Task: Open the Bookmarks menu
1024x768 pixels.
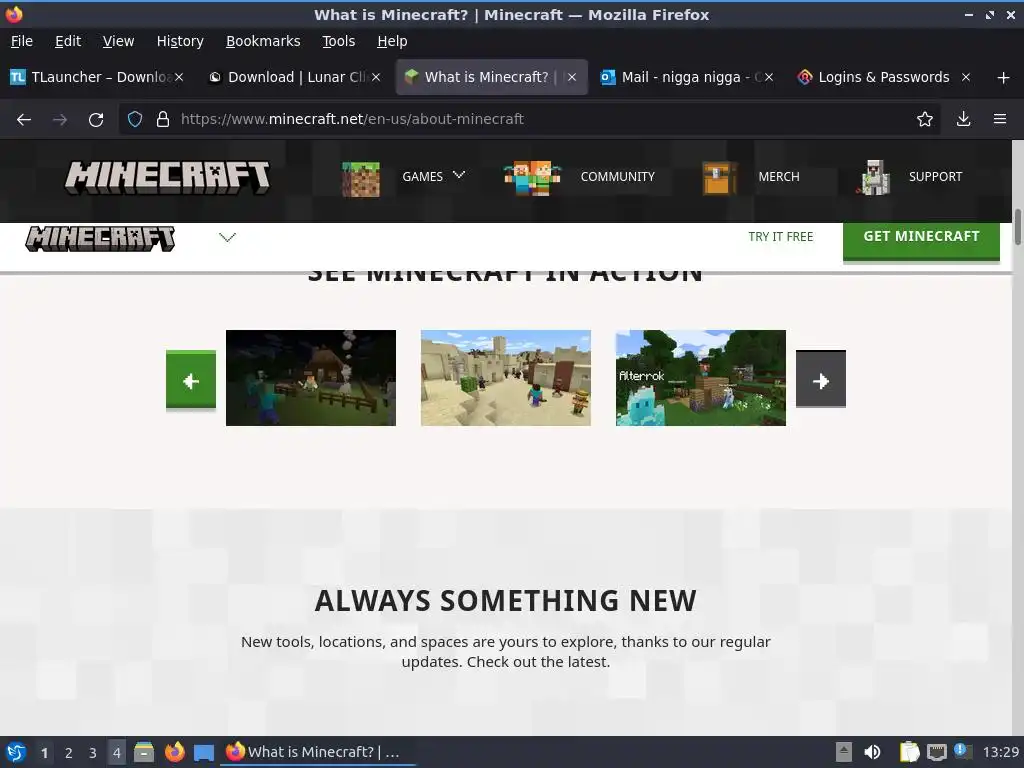Action: (x=263, y=41)
